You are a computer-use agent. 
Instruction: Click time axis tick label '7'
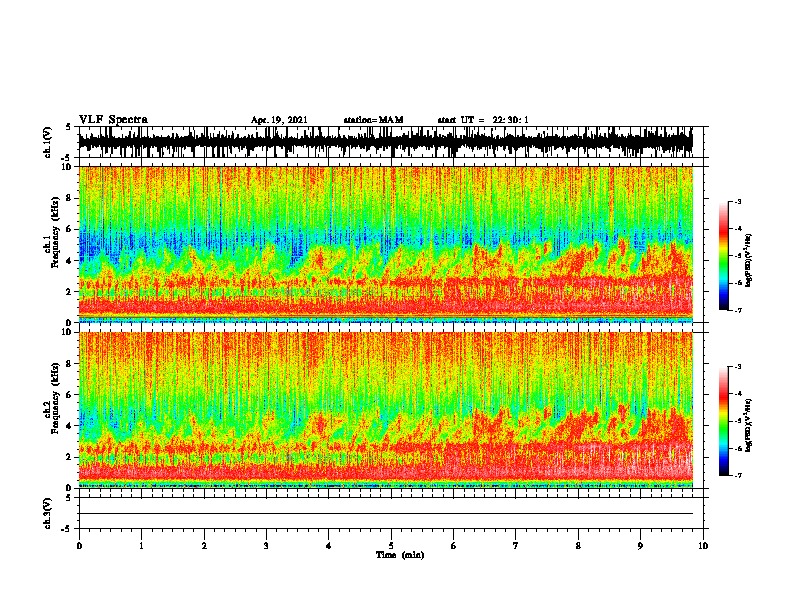tap(516, 546)
